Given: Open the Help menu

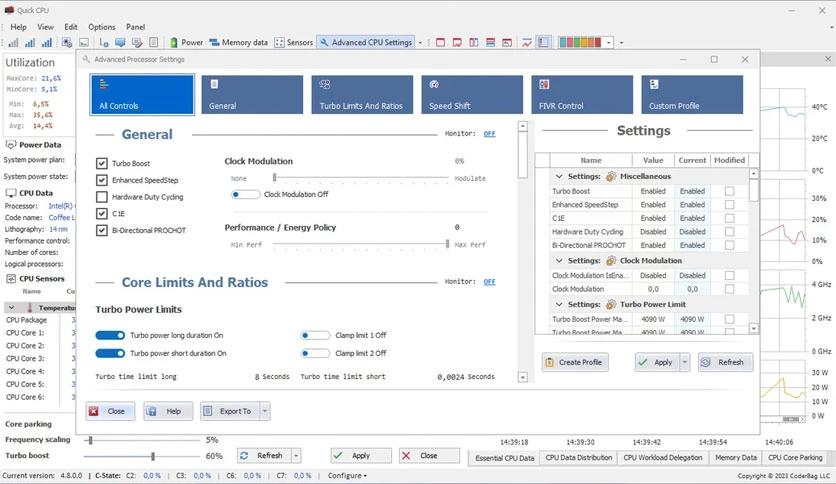Looking at the screenshot, I should pos(18,27).
